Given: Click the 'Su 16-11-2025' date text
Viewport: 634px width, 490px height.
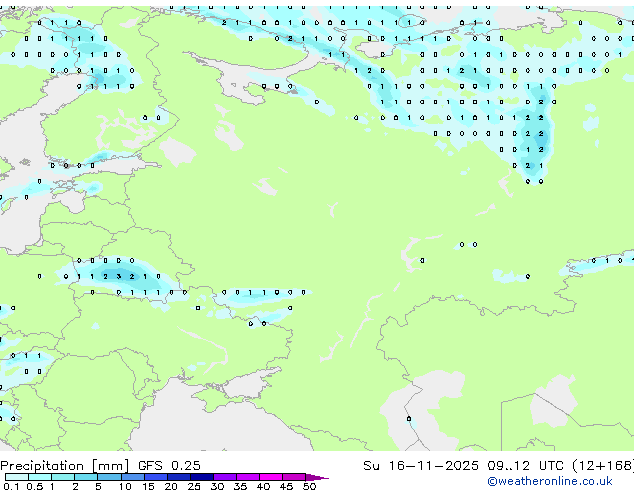Looking at the screenshot, I should coord(421,466).
